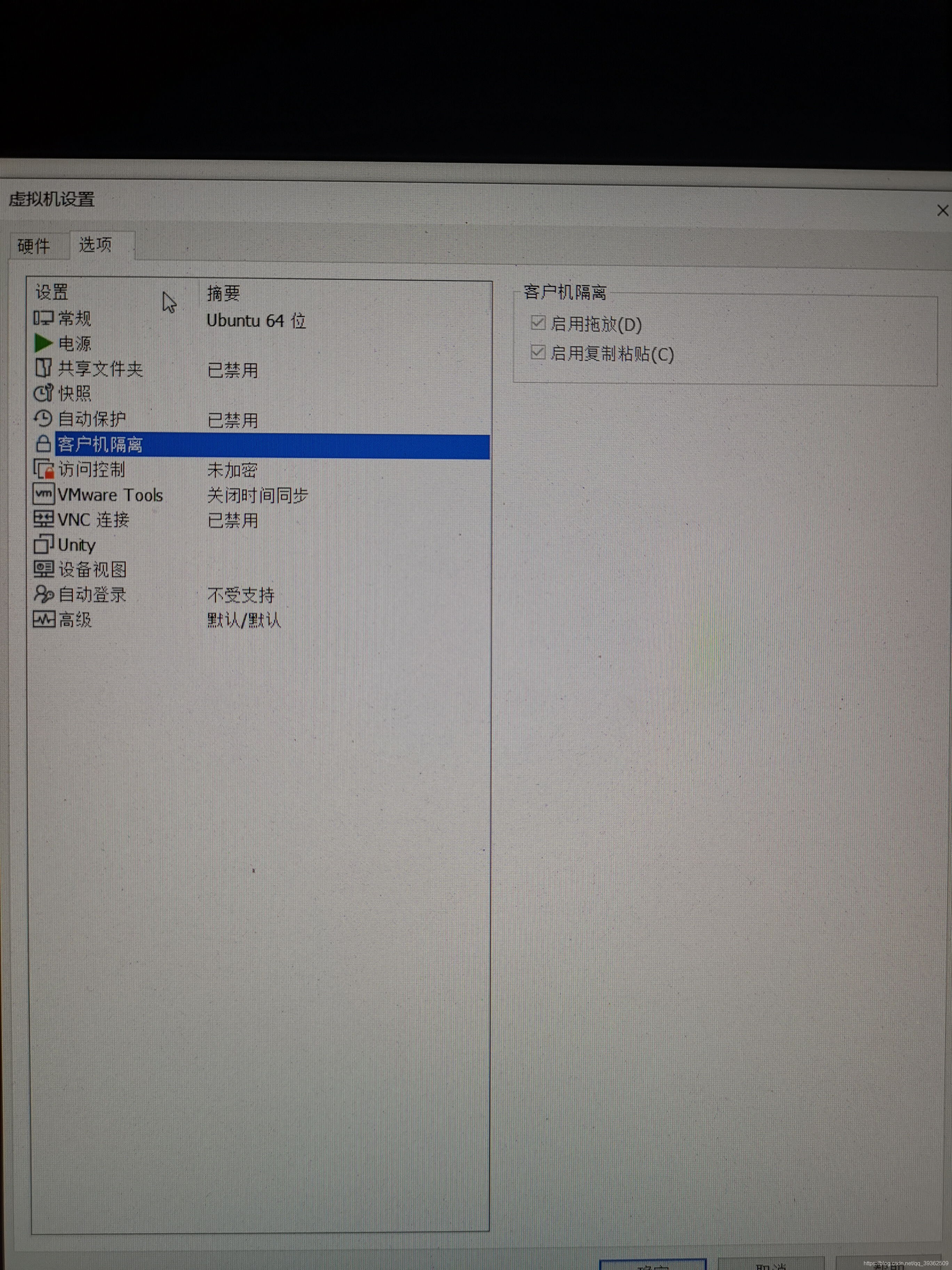Click the Autologin (自动登录) user icon
Screen dimensions: 952x1270
43,594
